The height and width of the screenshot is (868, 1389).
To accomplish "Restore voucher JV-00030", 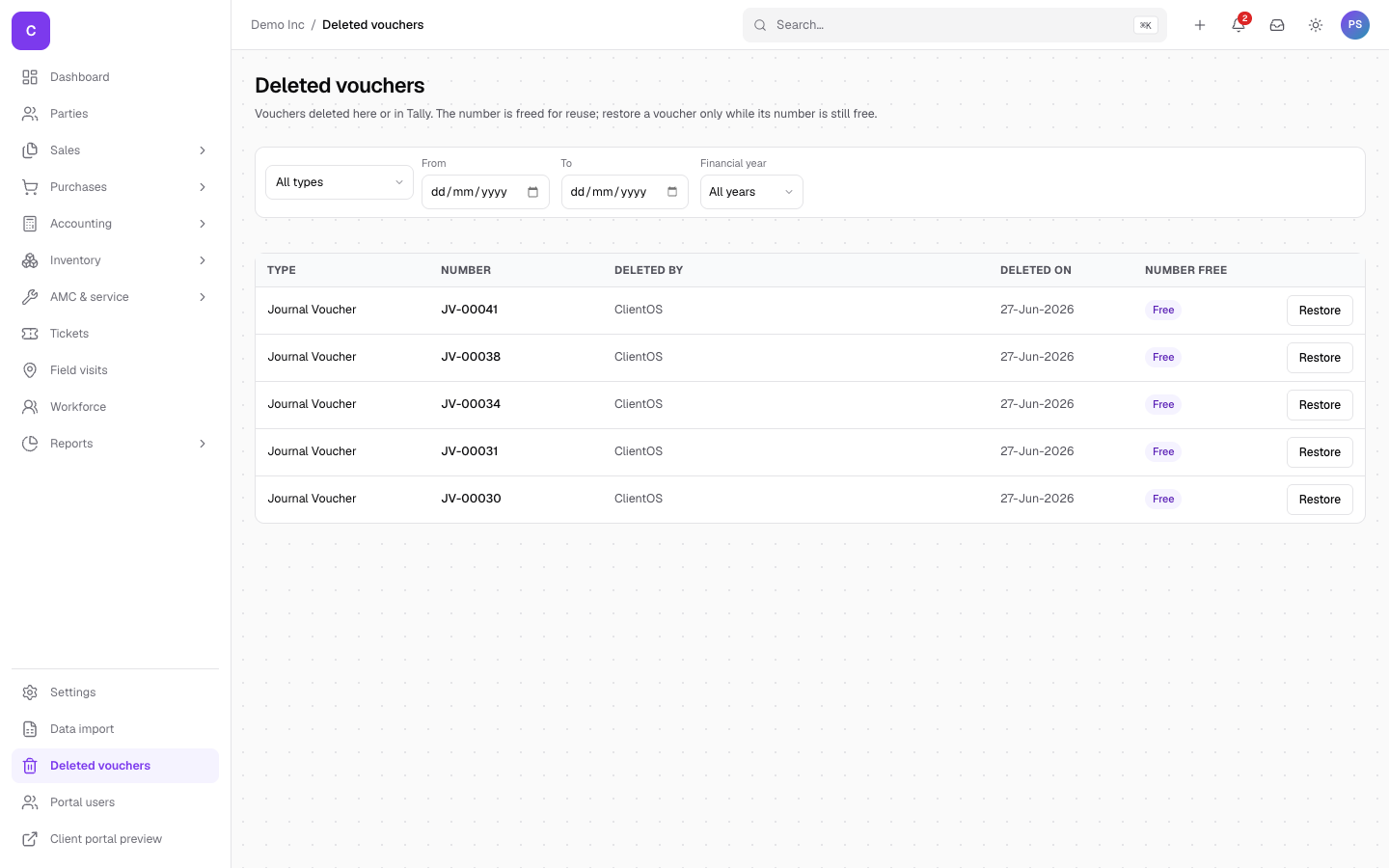I will [1320, 500].
